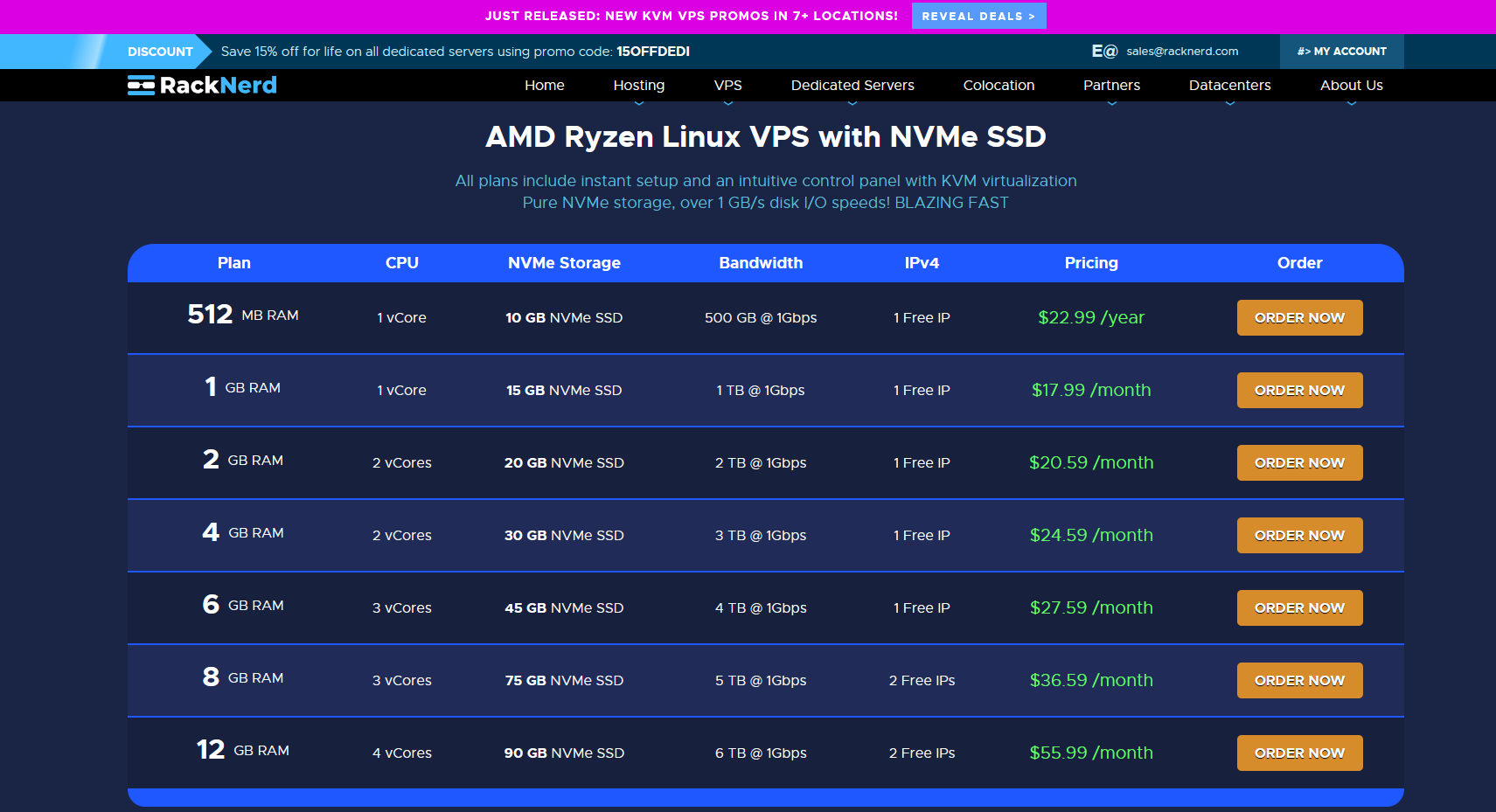This screenshot has width=1496, height=812.
Task: Click the RackNerd logo
Action: (x=202, y=85)
